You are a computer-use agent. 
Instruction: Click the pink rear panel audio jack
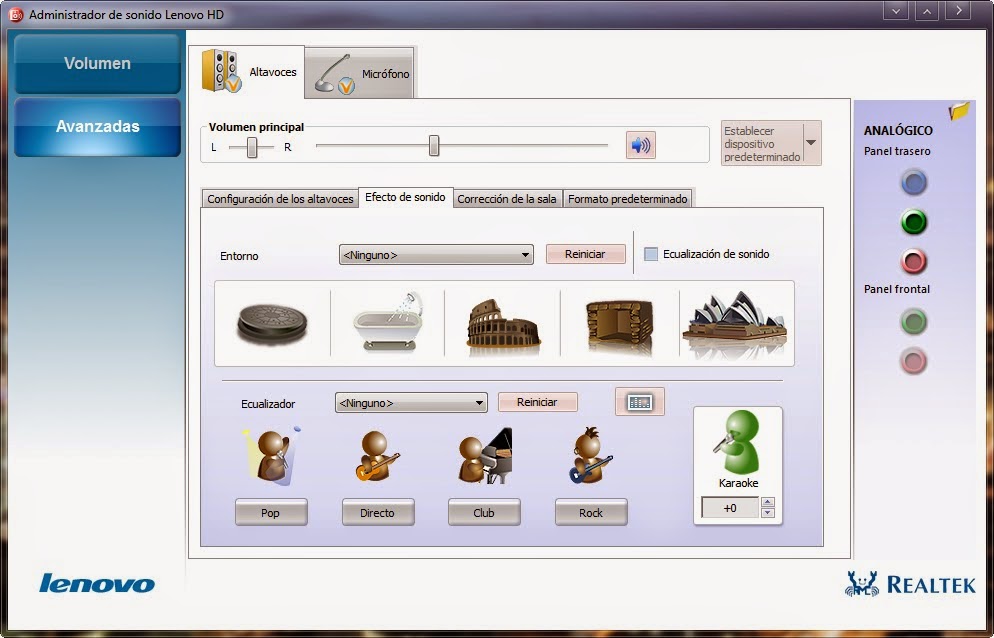(x=913, y=261)
